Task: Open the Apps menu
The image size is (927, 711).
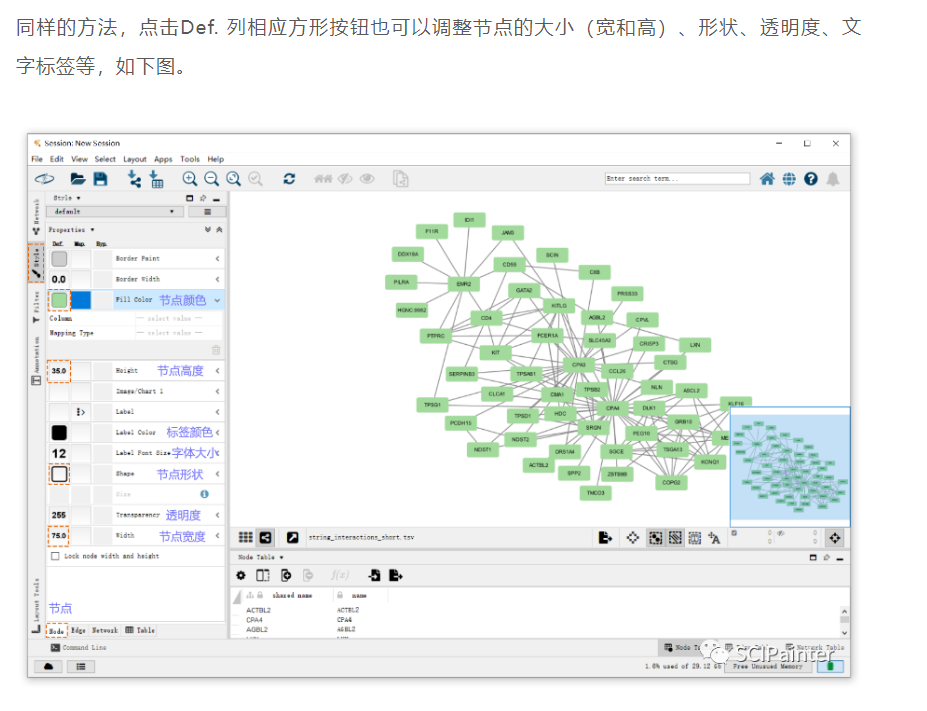Action: point(163,159)
